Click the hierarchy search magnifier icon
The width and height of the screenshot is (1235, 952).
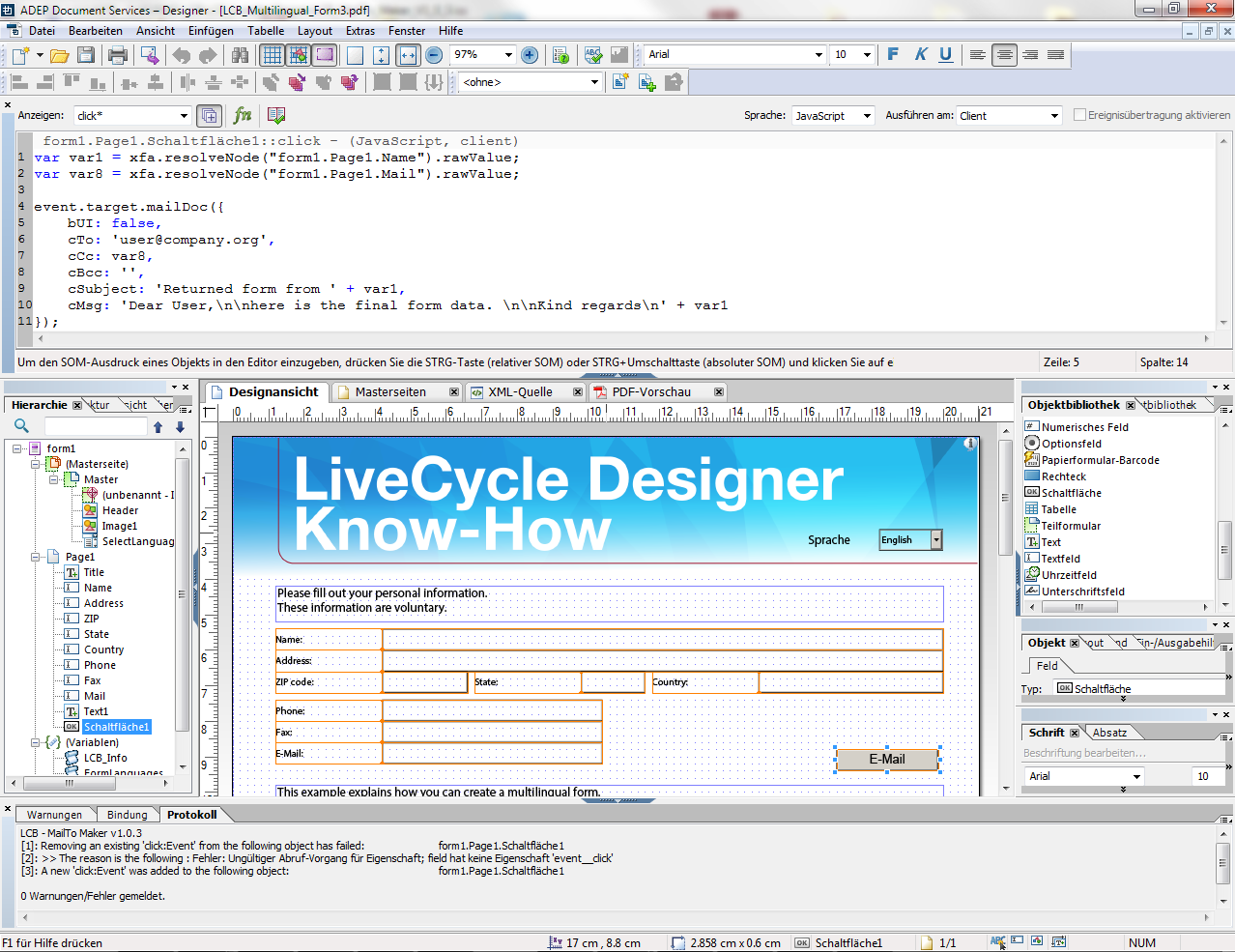pyautogui.click(x=21, y=426)
